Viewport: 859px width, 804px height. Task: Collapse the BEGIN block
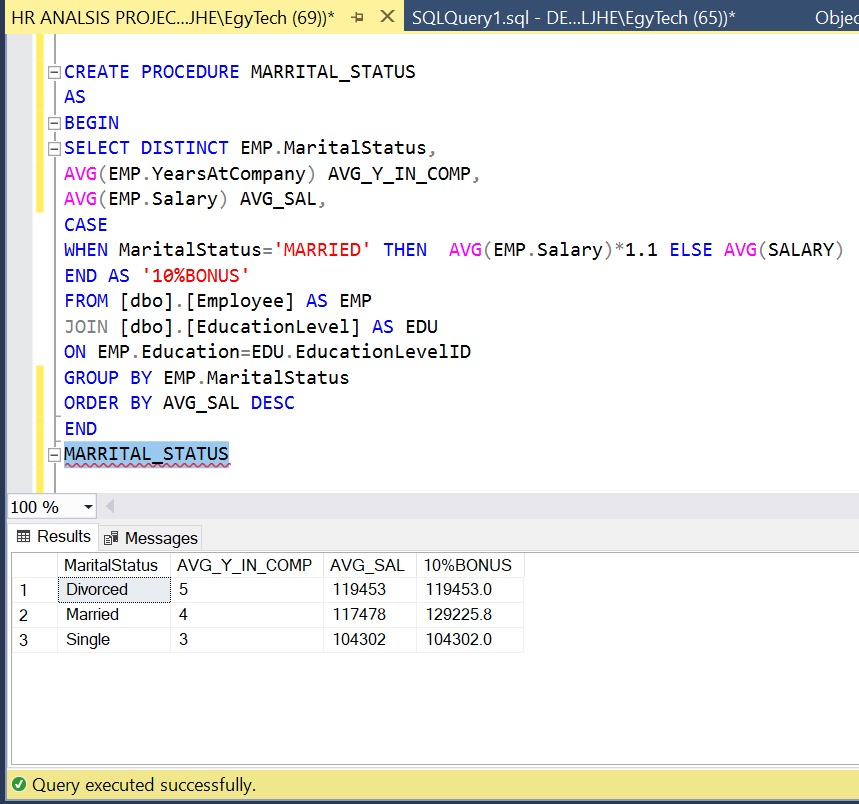pyautogui.click(x=54, y=123)
